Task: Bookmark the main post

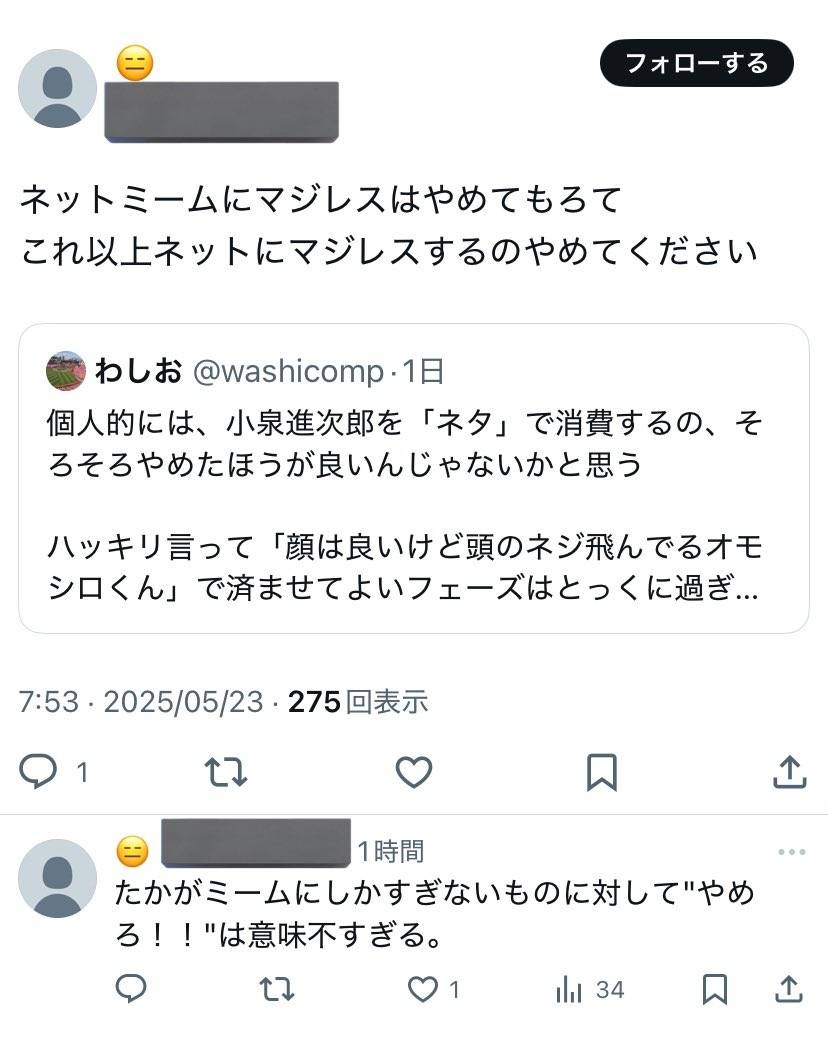Action: pyautogui.click(x=601, y=771)
